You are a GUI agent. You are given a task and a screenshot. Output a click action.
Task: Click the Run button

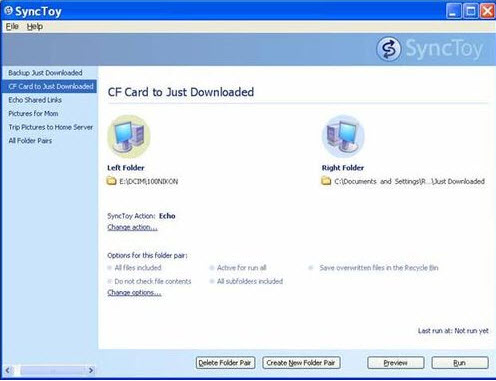click(x=460, y=363)
